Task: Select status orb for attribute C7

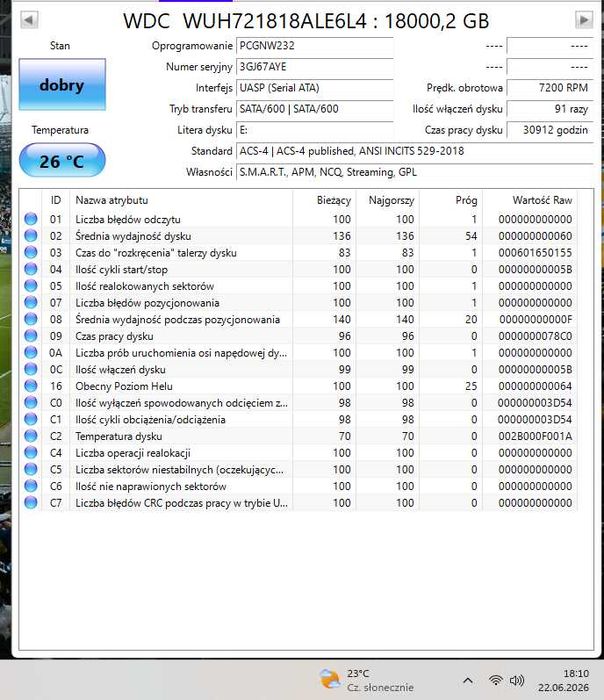Action: [x=31, y=503]
